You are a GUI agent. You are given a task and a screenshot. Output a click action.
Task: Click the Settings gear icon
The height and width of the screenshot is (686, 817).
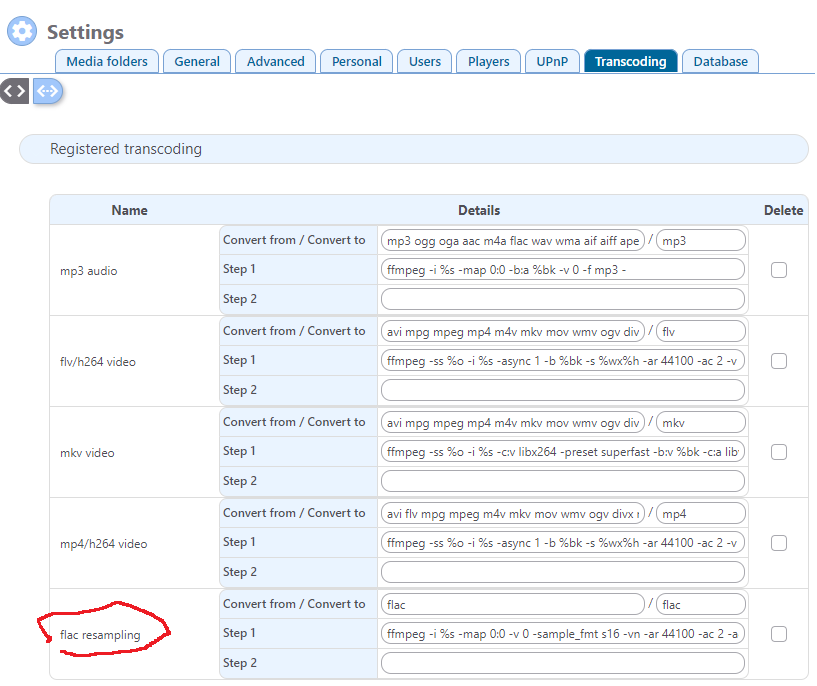pyautogui.click(x=22, y=31)
